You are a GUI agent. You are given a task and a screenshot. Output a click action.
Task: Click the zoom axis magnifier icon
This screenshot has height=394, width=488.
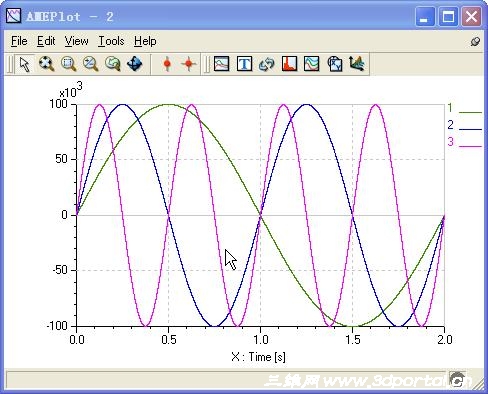[90, 64]
